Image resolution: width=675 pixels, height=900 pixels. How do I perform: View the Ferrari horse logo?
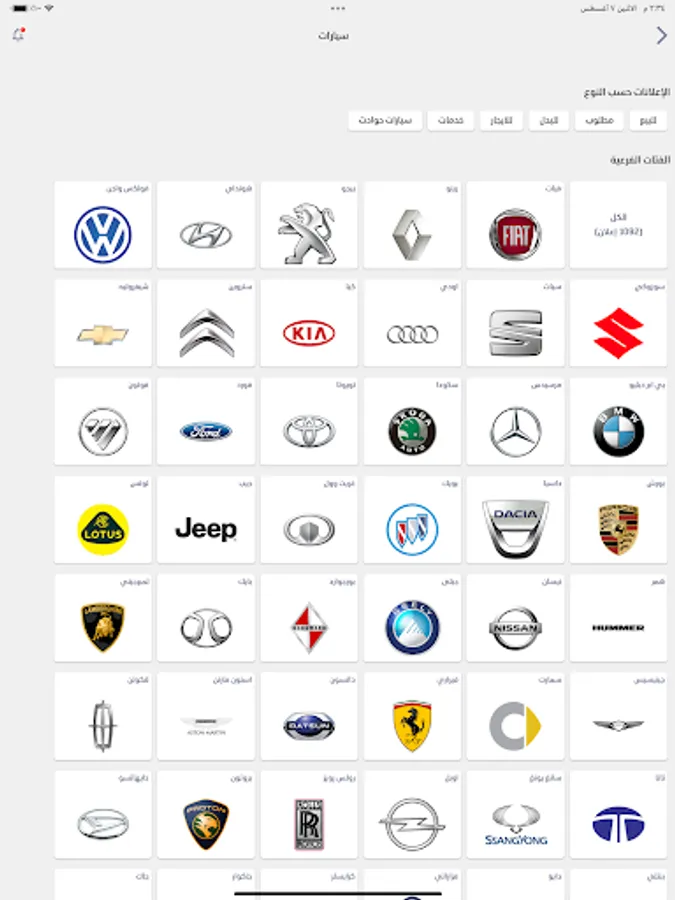point(412,726)
